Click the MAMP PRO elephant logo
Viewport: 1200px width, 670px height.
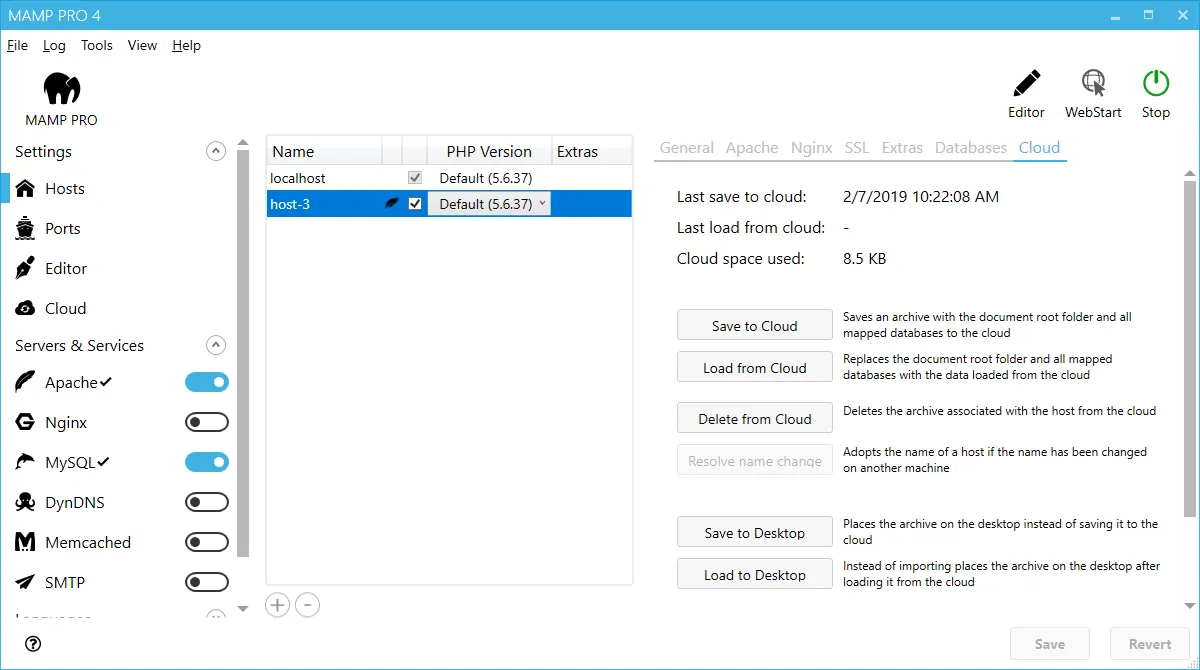point(62,89)
